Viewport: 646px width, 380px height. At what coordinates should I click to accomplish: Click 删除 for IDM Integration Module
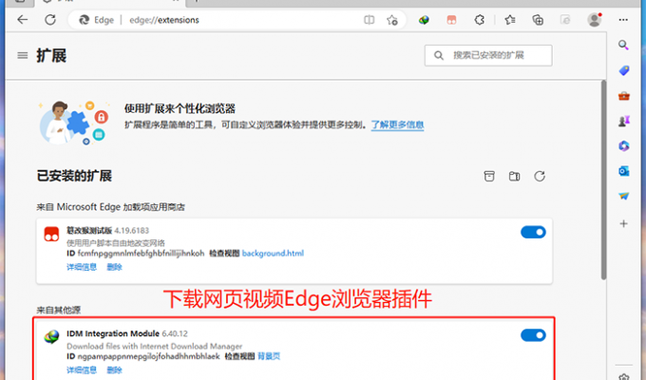115,370
